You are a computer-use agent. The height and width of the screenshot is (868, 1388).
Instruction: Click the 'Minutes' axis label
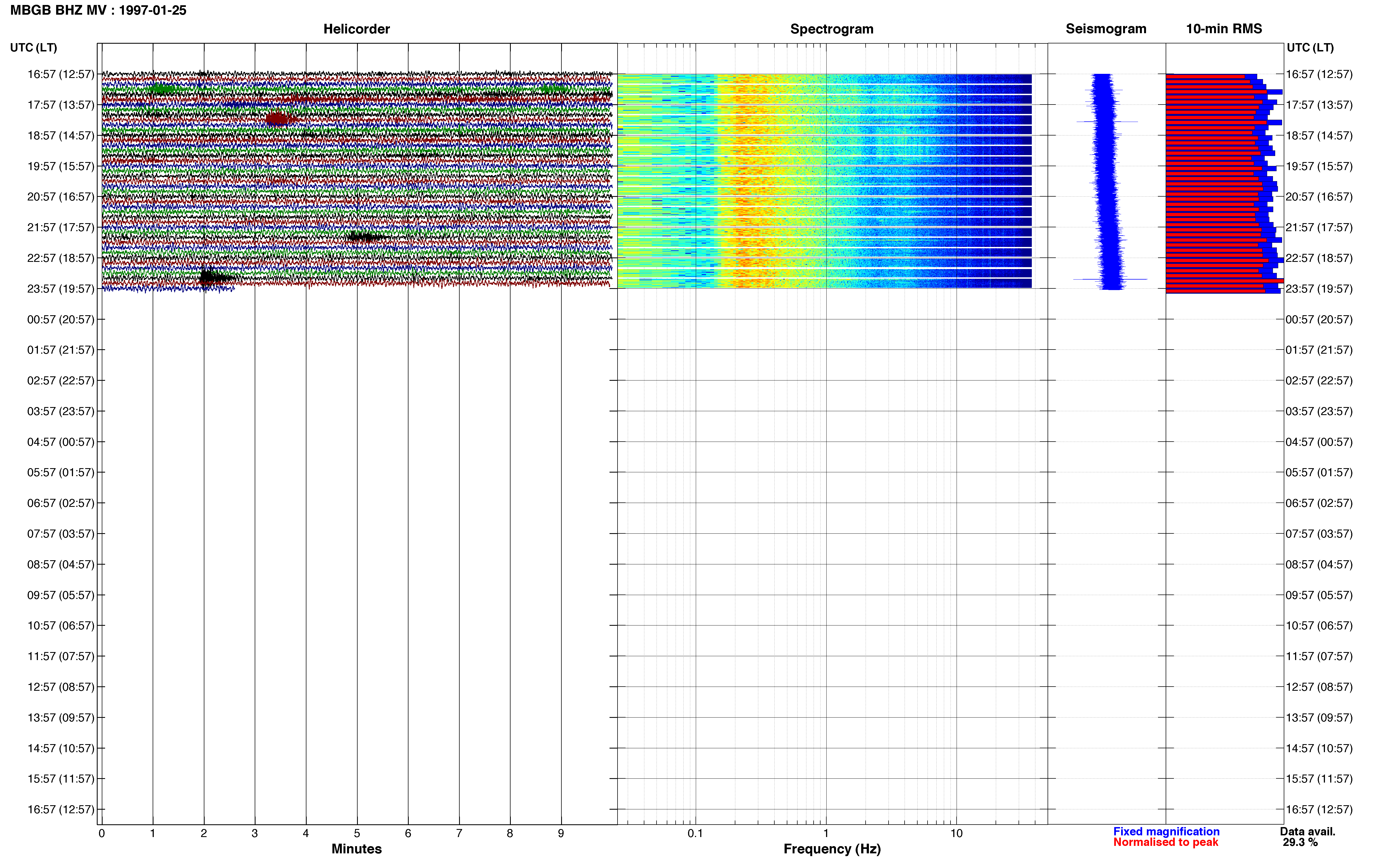point(356,848)
